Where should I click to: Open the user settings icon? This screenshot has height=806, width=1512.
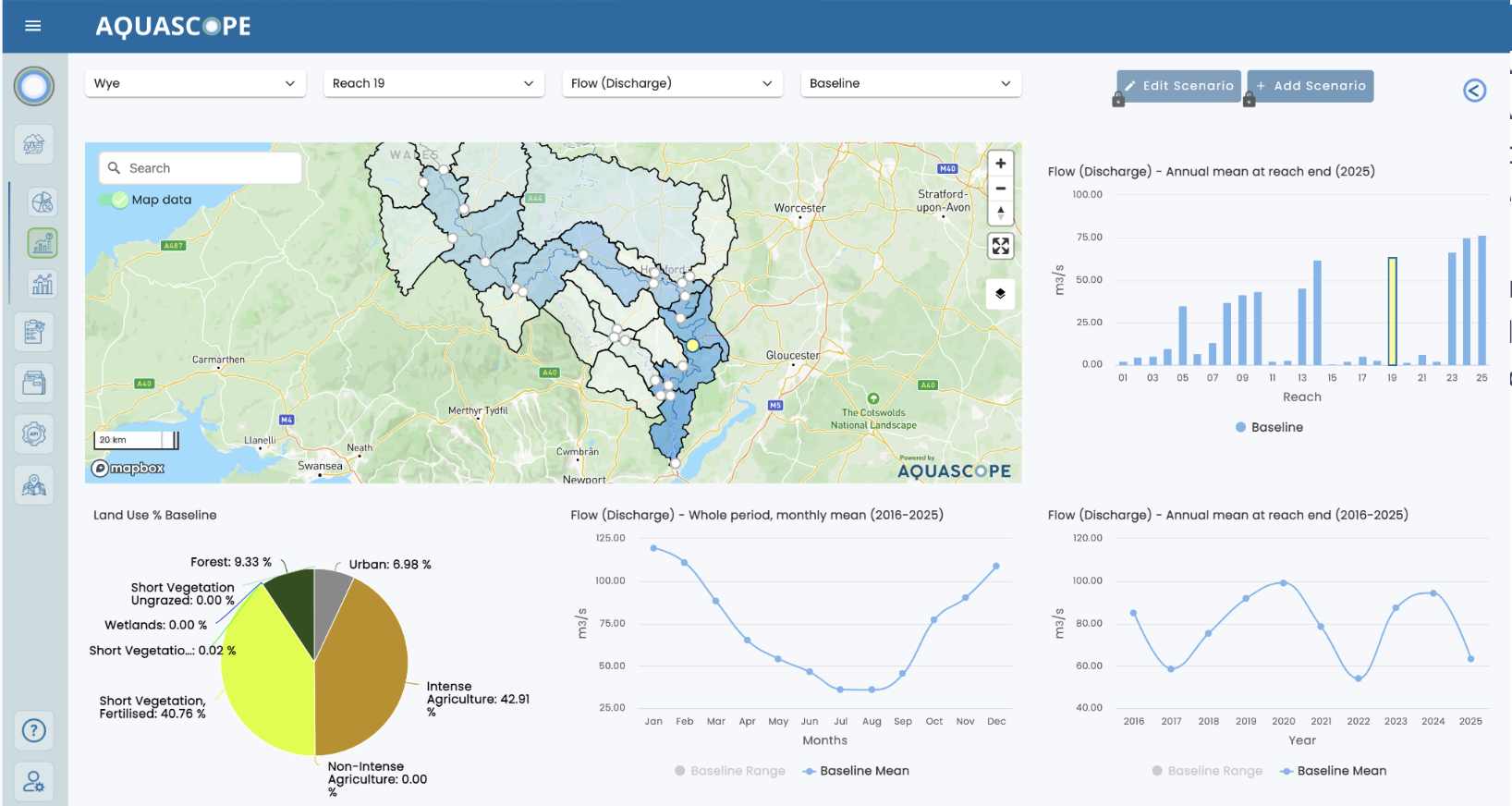point(34,782)
